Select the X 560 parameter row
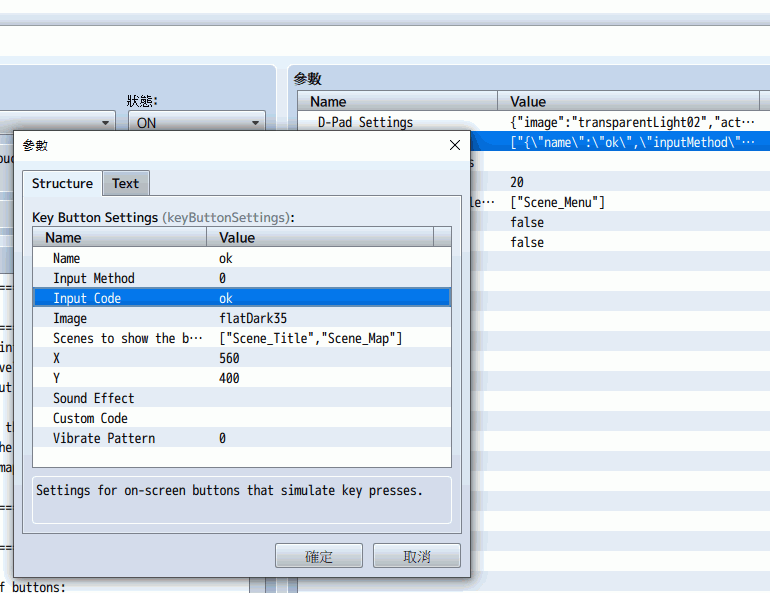Viewport: 770px width, 593px height. [242, 358]
